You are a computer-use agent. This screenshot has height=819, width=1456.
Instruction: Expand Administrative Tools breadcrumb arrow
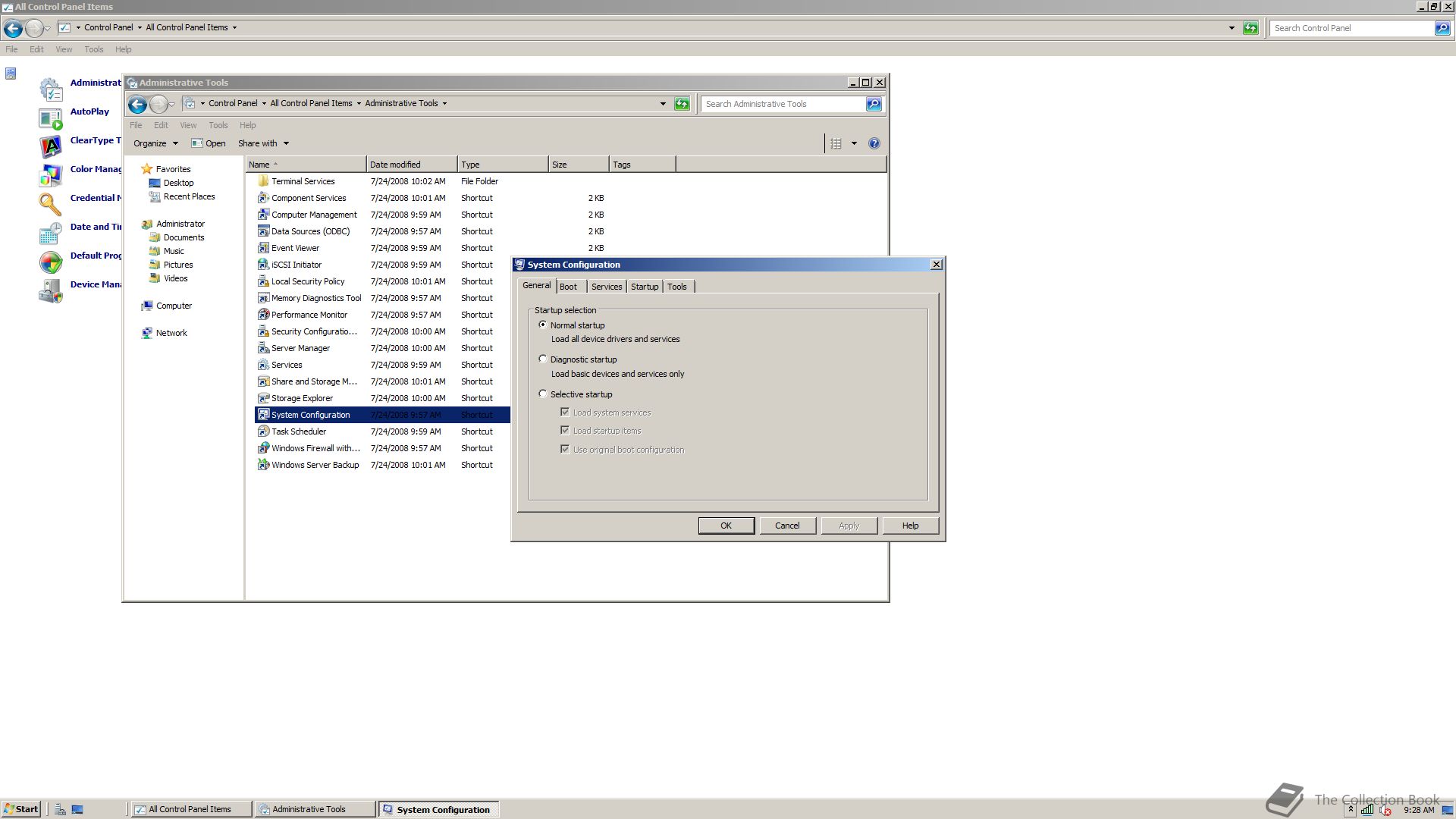click(444, 104)
